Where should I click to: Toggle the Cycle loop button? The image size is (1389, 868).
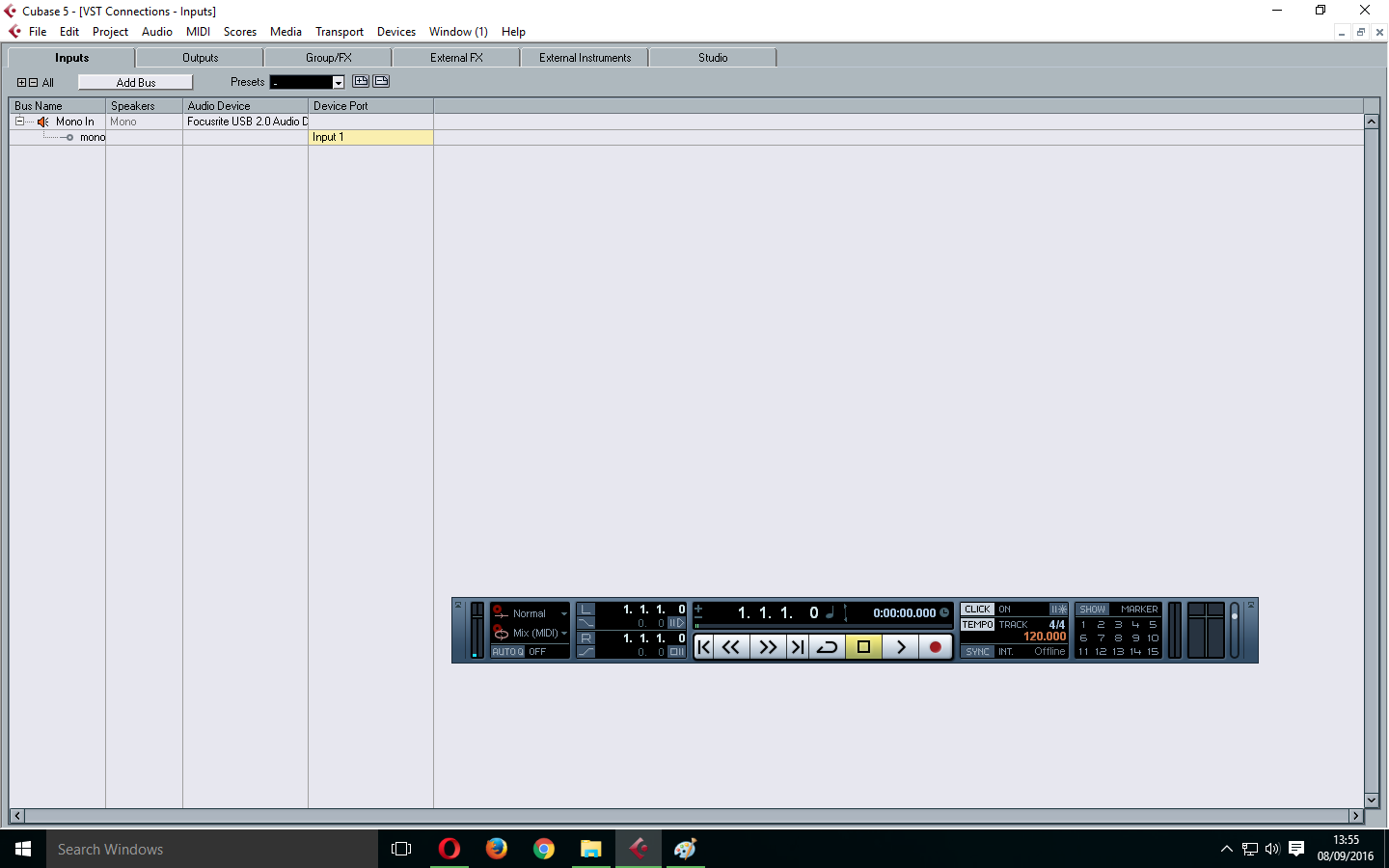tap(828, 647)
